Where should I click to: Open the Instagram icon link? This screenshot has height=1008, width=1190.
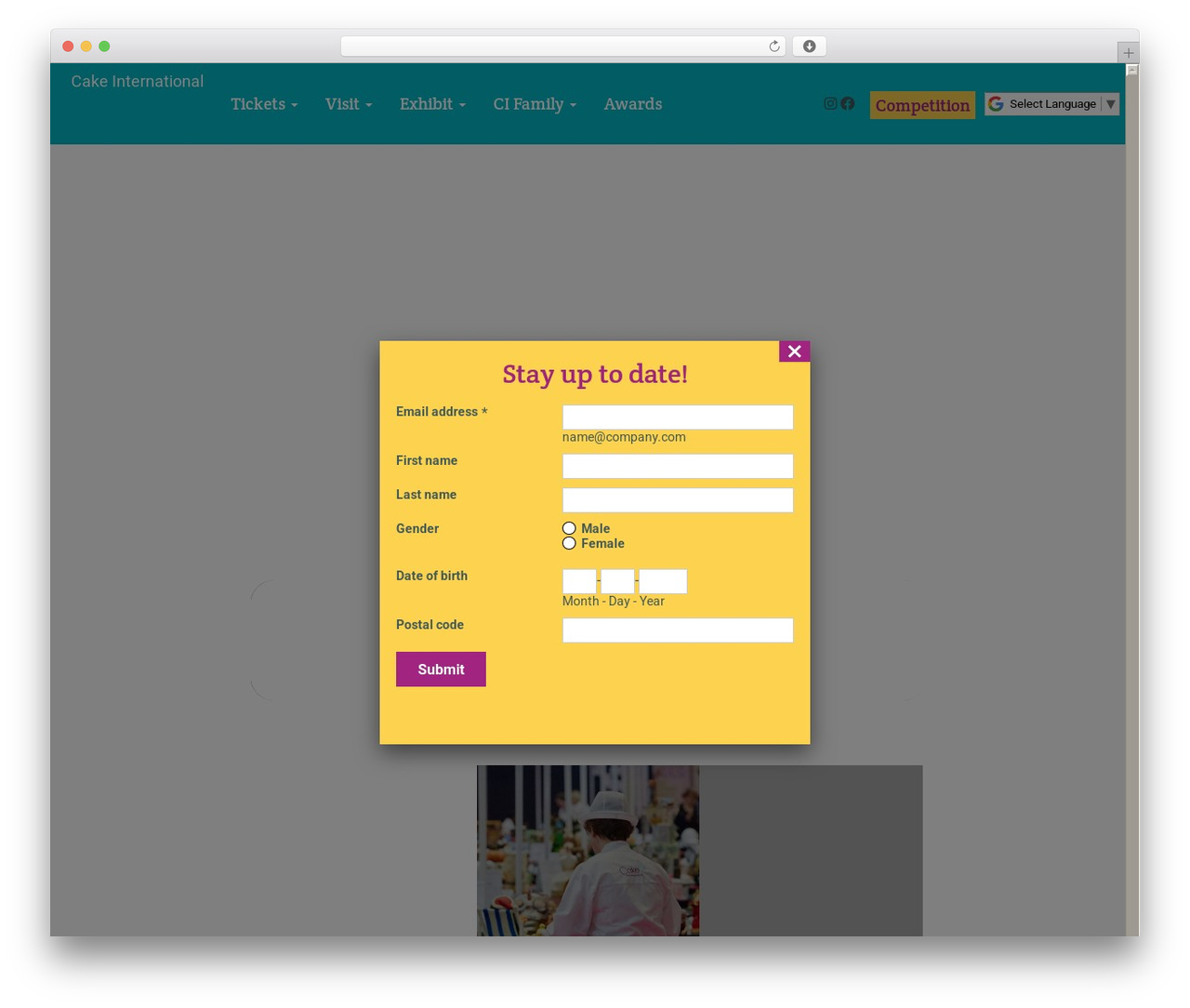(830, 103)
